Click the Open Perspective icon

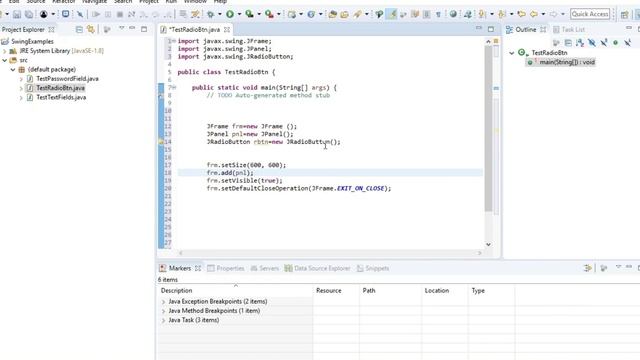(624, 15)
